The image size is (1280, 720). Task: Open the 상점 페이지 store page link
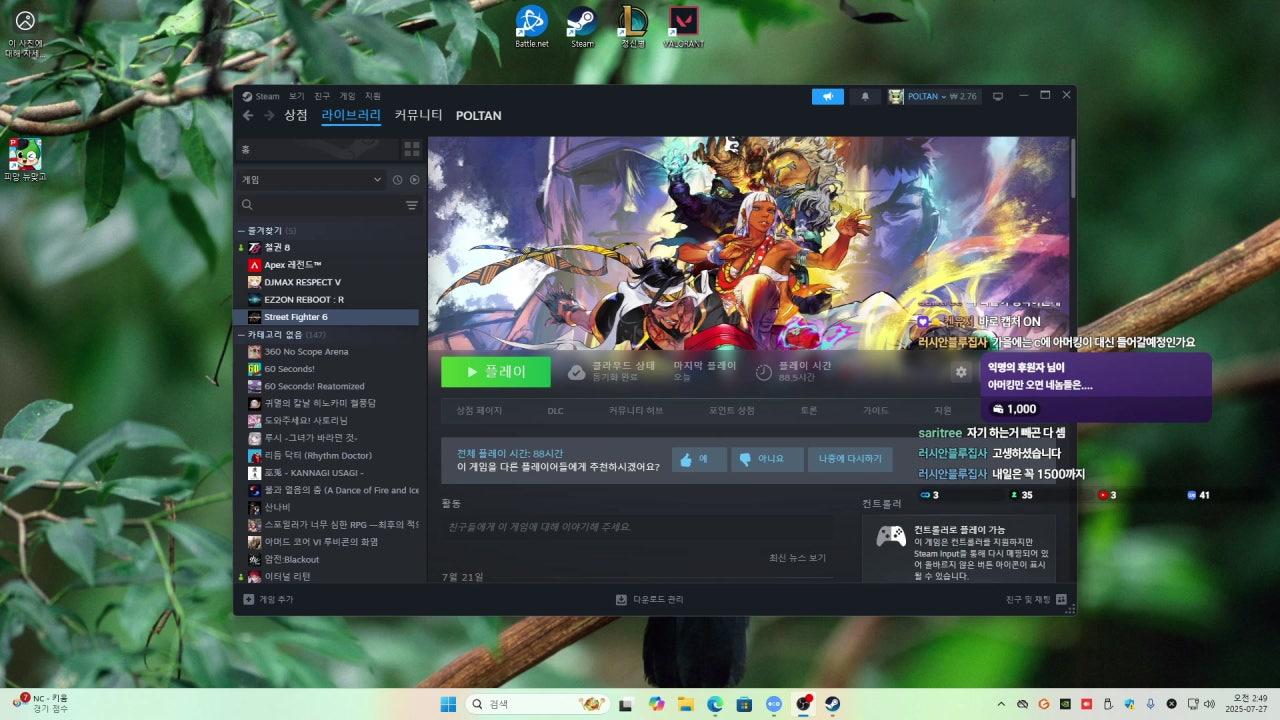click(x=479, y=411)
